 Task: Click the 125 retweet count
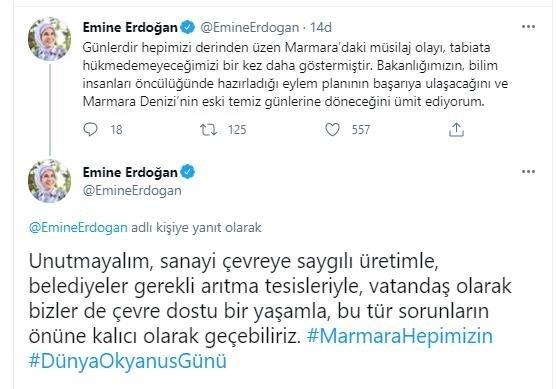(237, 130)
